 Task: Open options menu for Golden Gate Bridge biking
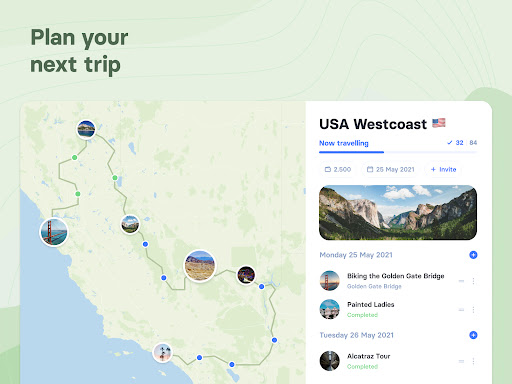click(x=473, y=281)
